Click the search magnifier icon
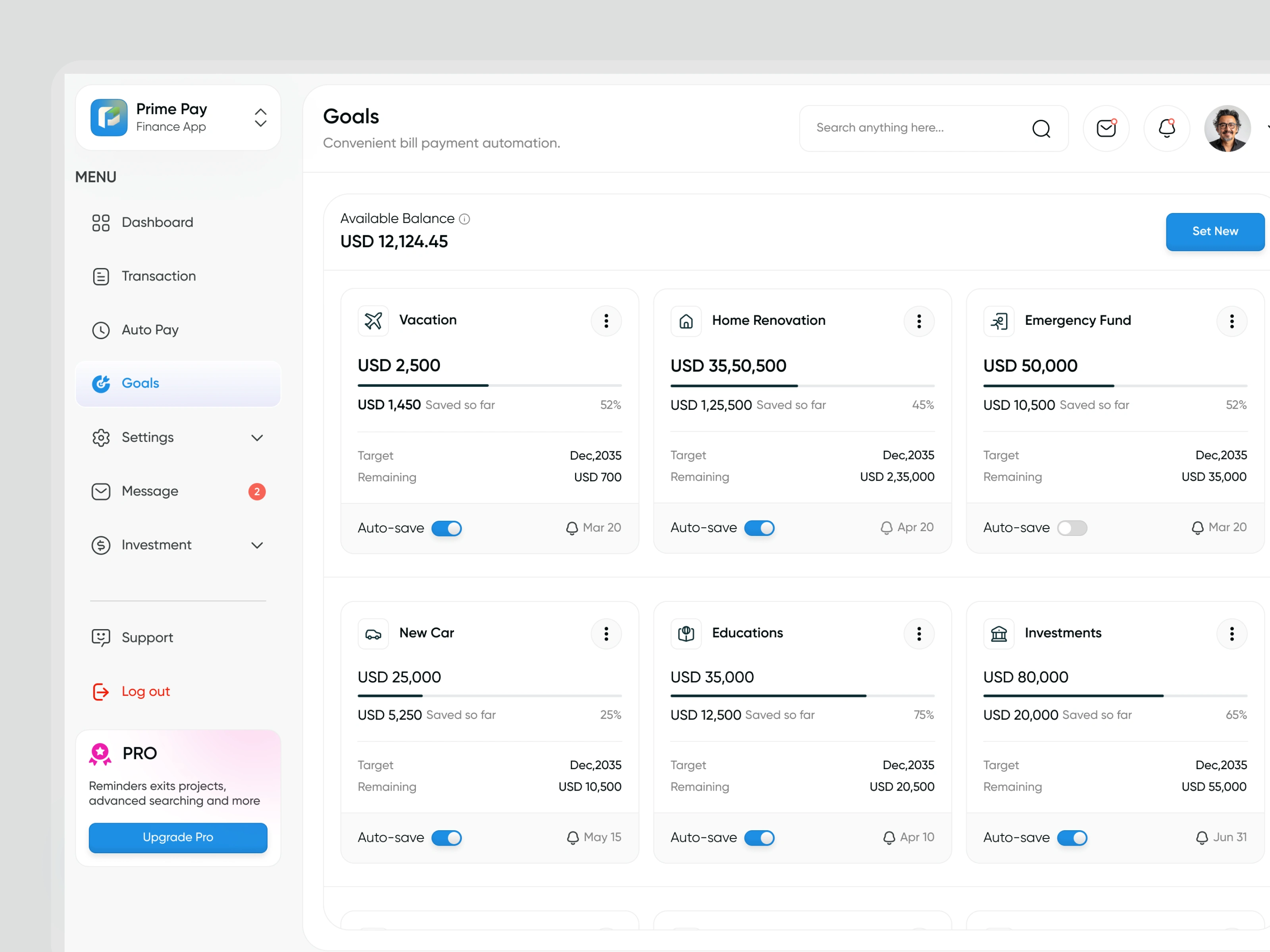Image resolution: width=1270 pixels, height=952 pixels. [1040, 129]
